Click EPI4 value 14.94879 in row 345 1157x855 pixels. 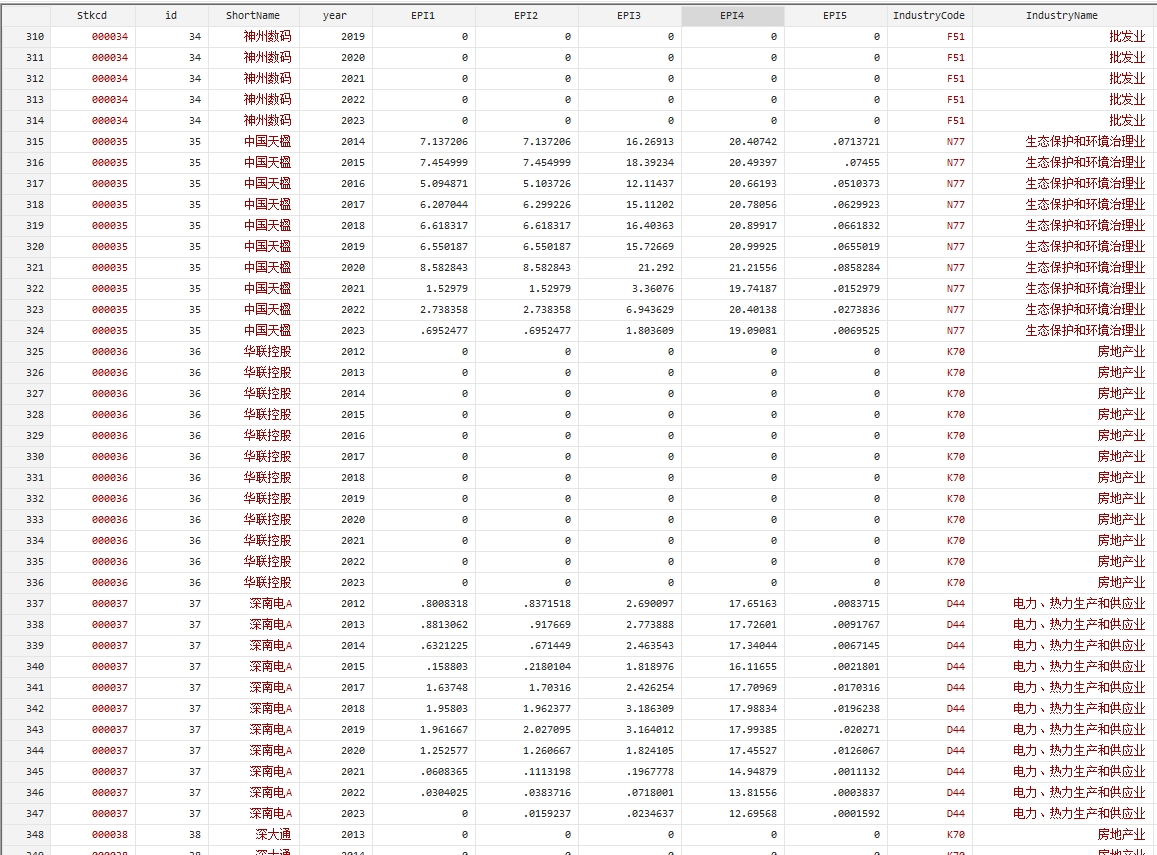(x=753, y=772)
